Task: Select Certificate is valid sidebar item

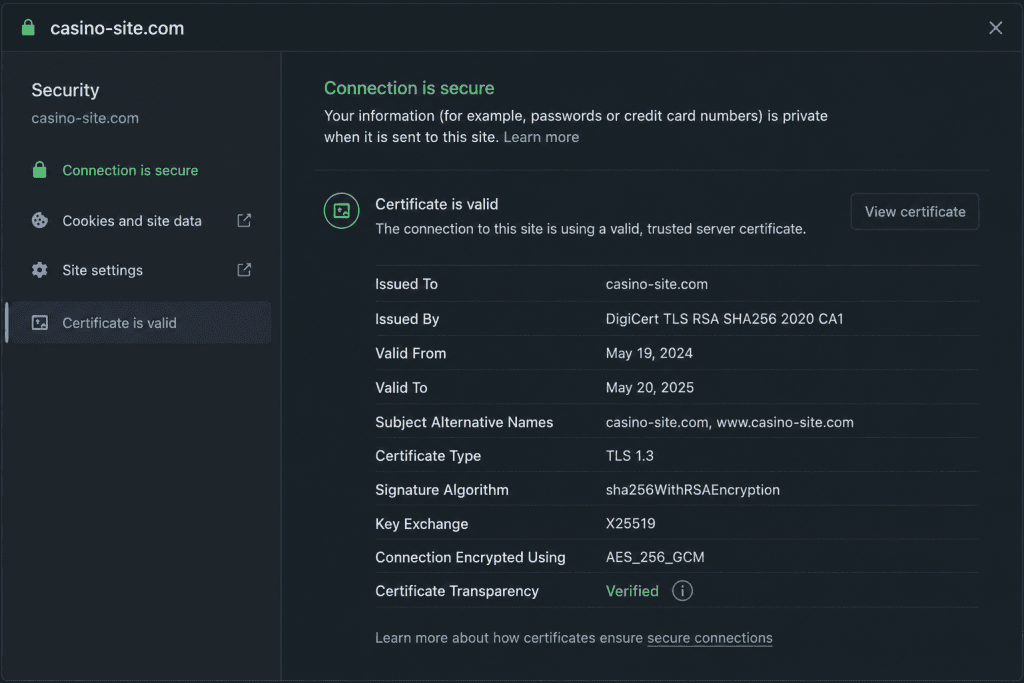Action: (x=140, y=323)
